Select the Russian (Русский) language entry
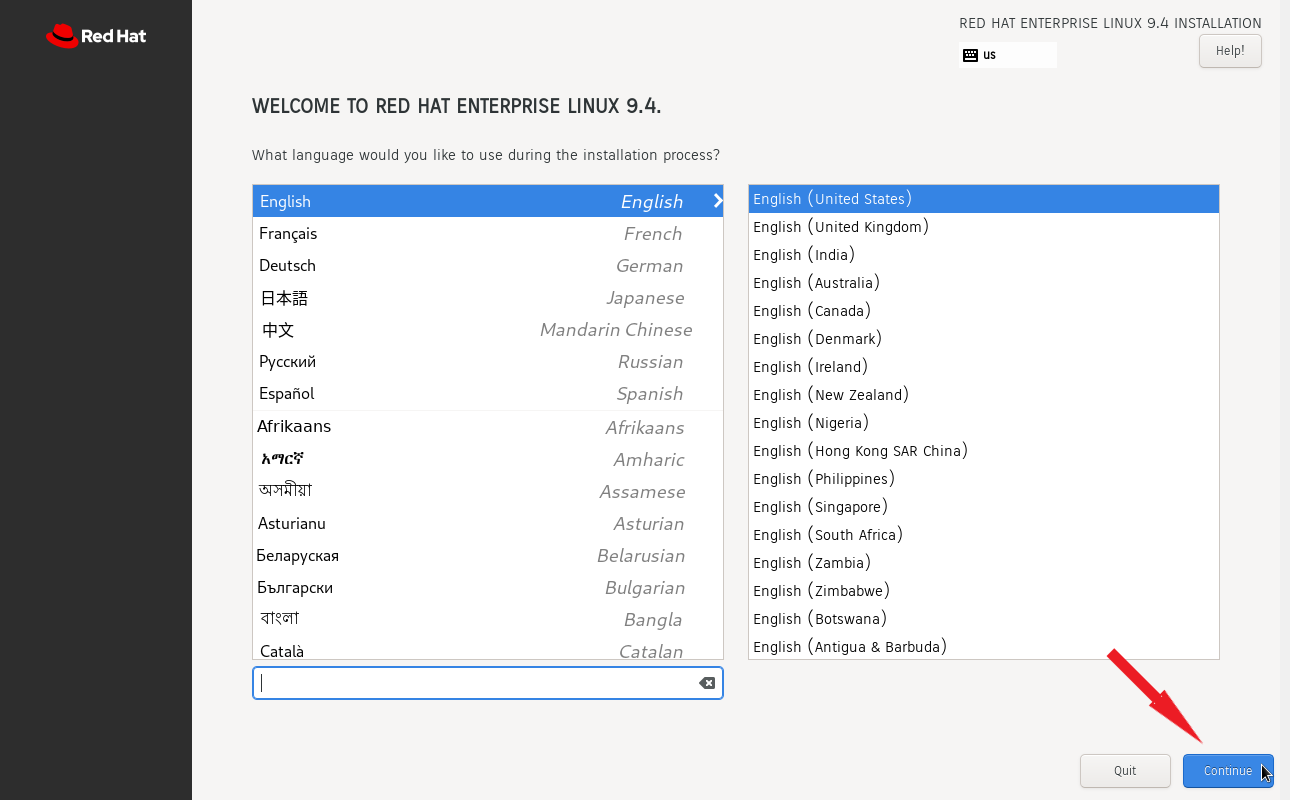 click(x=400, y=361)
